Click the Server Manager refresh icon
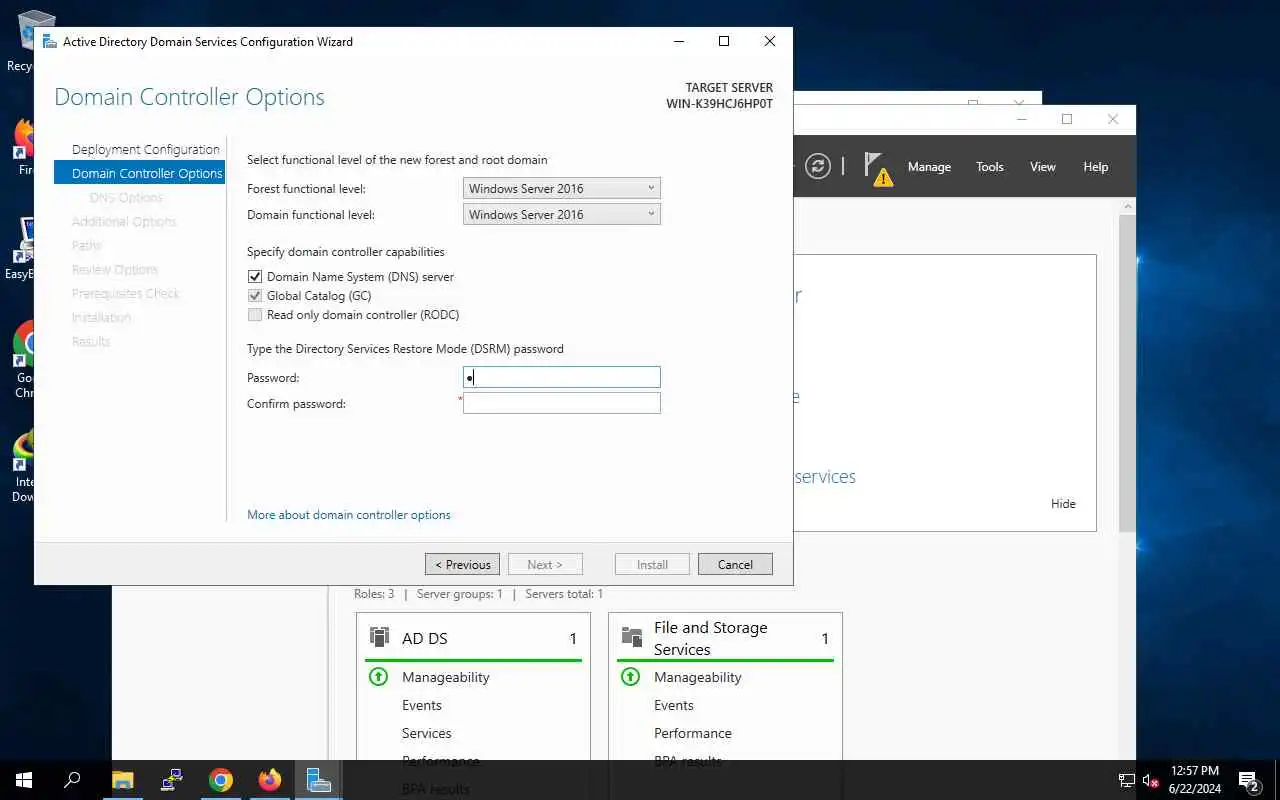Image resolution: width=1280 pixels, height=800 pixels. point(818,167)
